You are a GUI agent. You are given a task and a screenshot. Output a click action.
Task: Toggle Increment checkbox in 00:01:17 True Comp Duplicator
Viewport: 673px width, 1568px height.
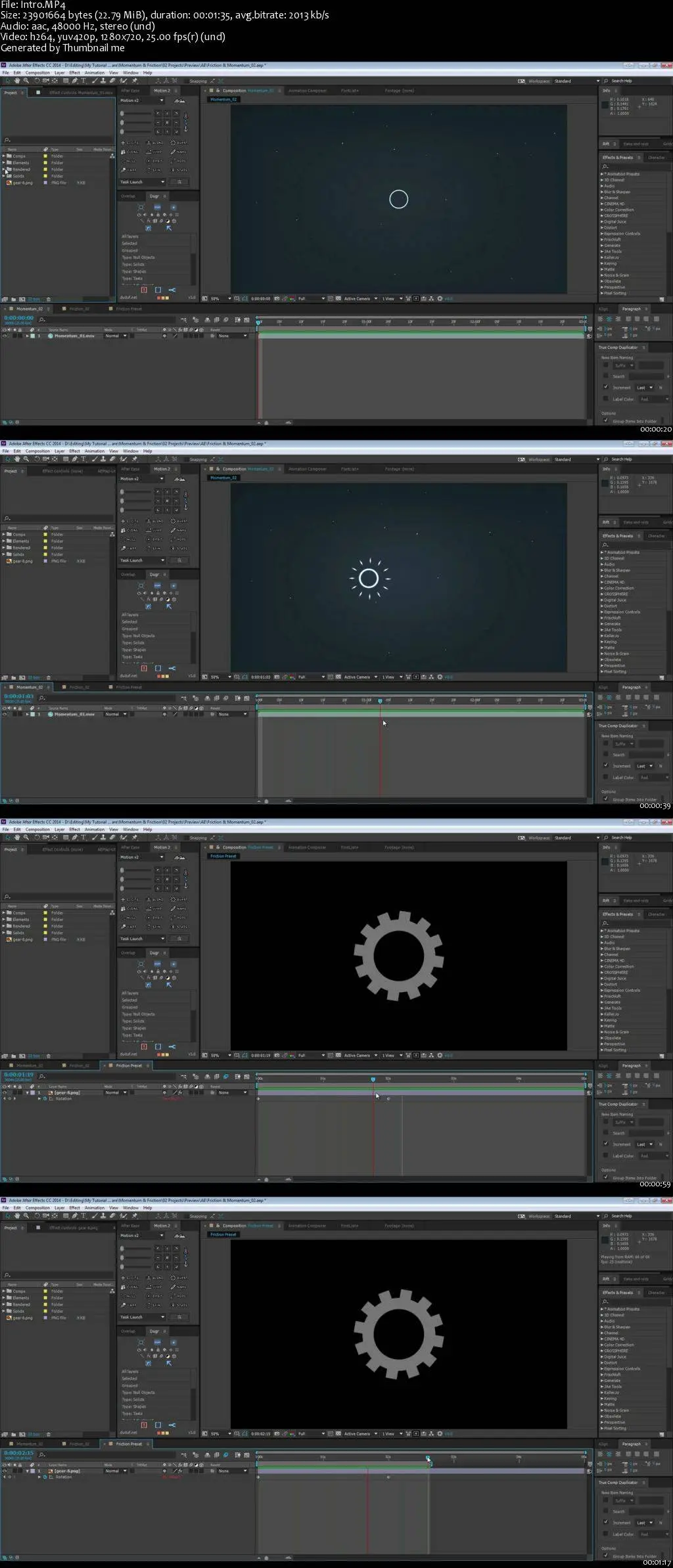pyautogui.click(x=605, y=1522)
